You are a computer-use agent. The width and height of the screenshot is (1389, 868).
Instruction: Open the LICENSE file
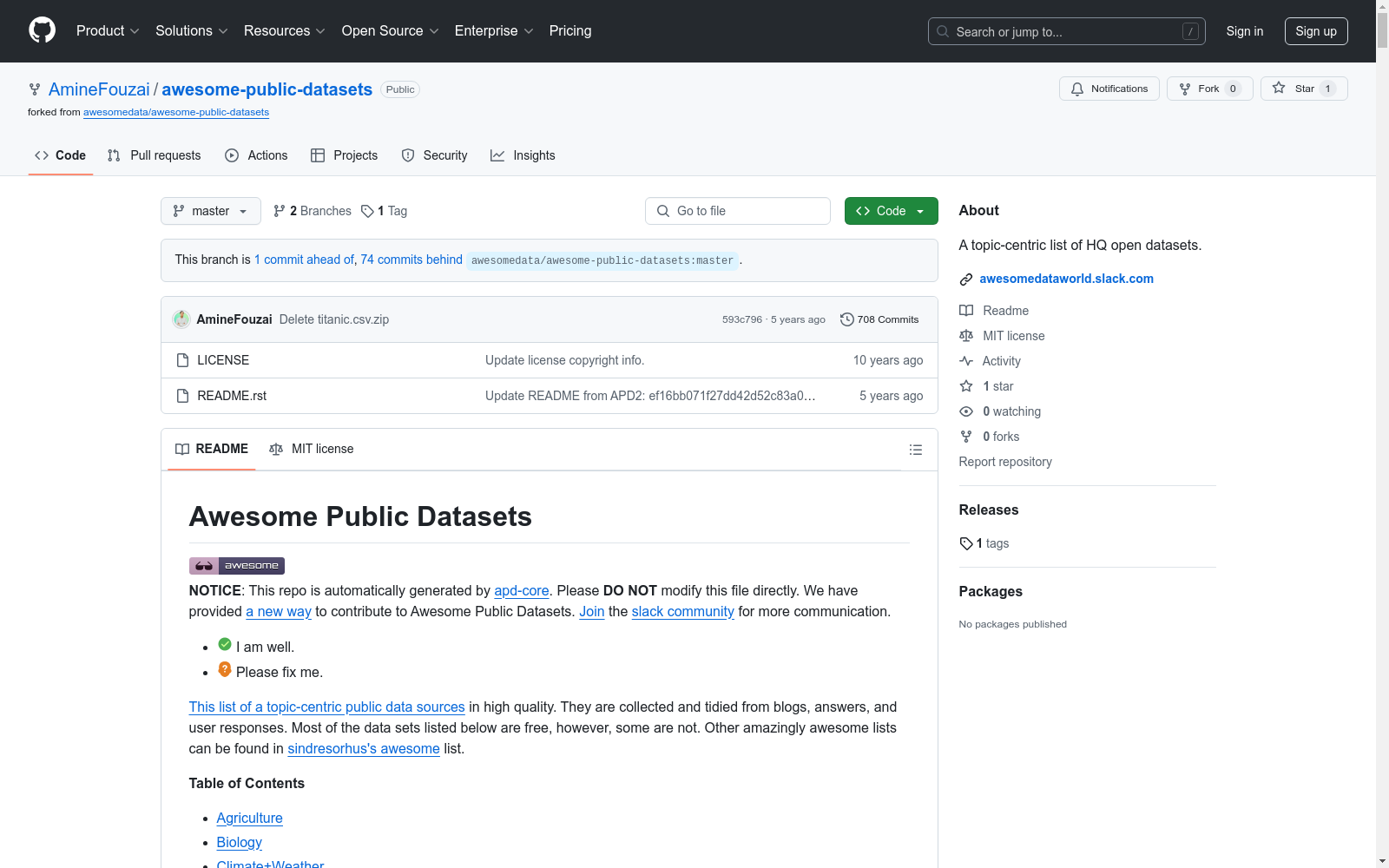click(223, 360)
